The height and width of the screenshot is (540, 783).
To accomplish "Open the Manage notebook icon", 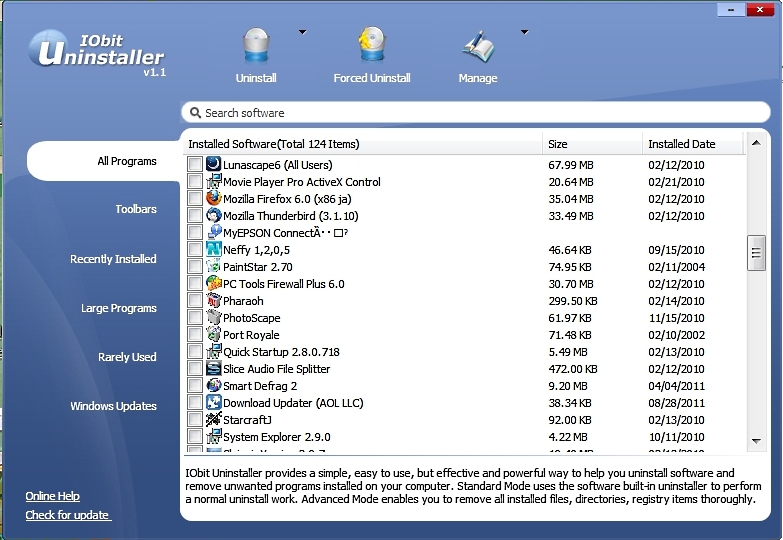I will (478, 47).
